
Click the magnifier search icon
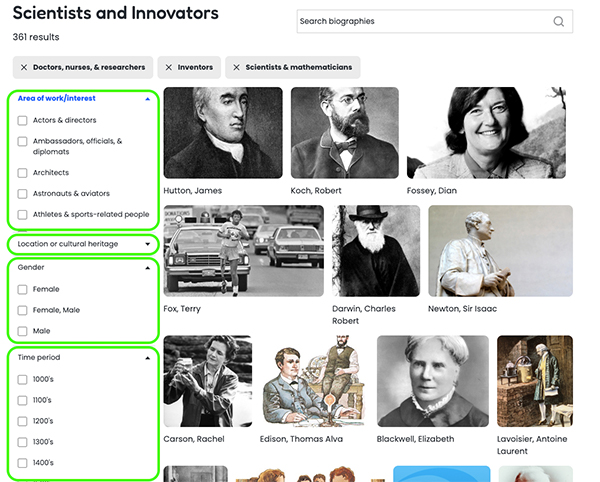pos(558,21)
